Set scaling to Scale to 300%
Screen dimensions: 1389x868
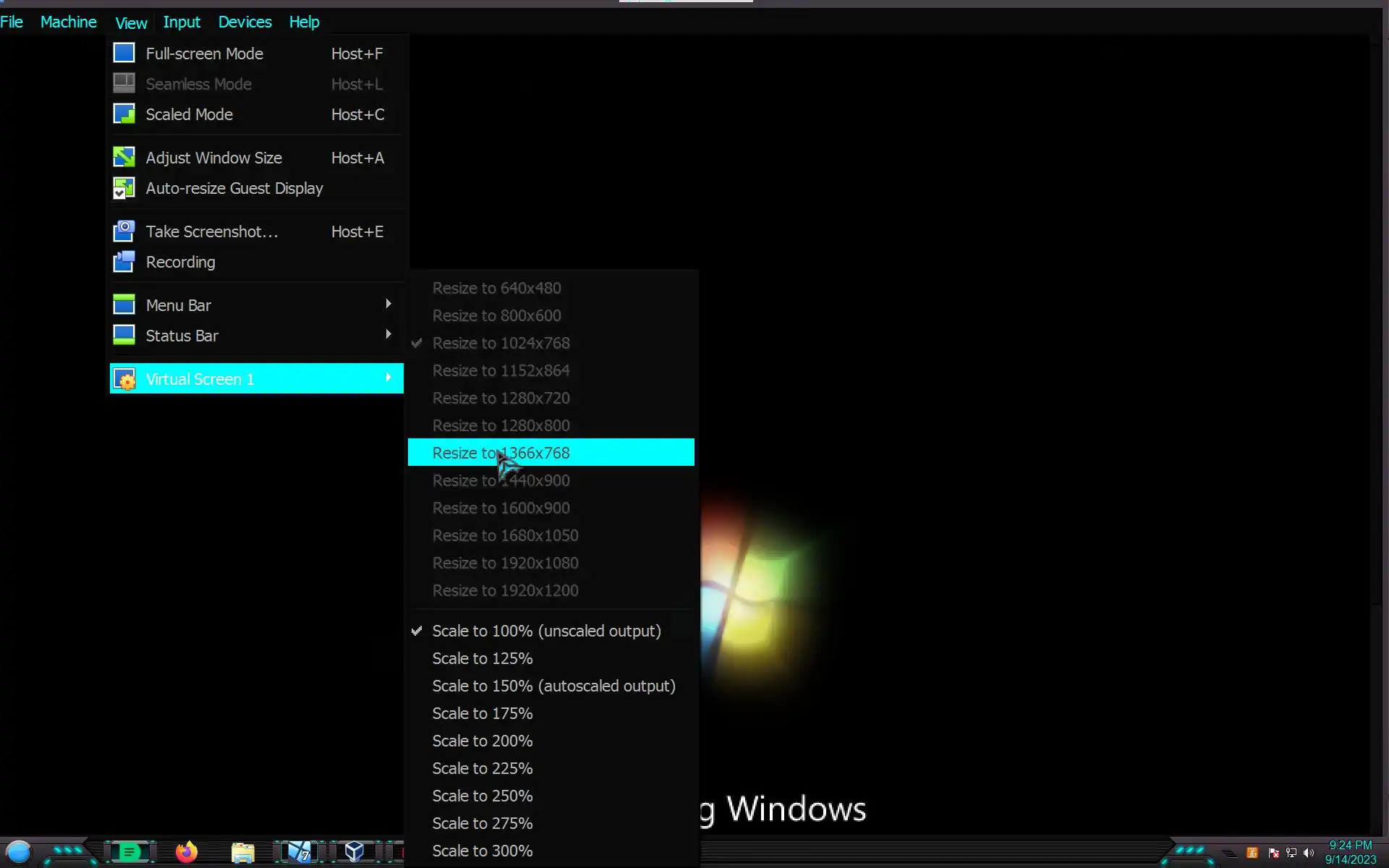482,851
